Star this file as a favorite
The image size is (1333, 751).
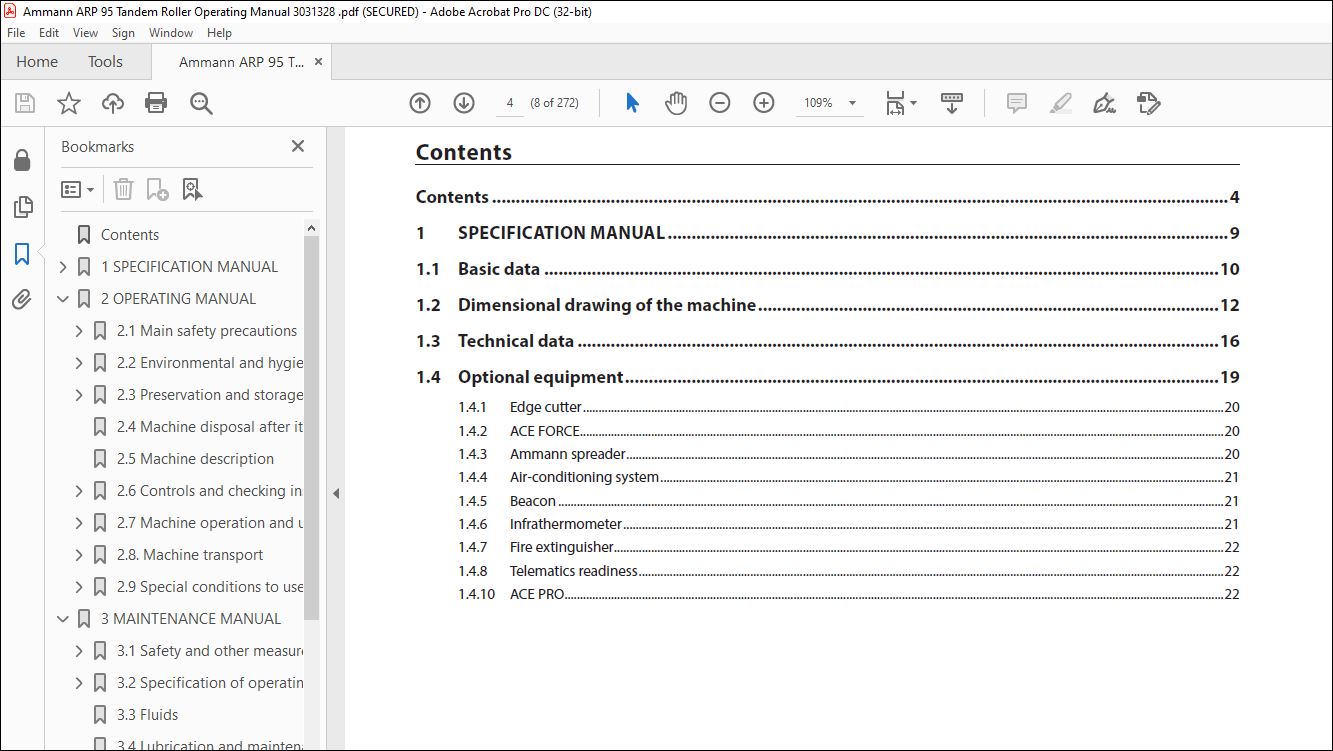click(x=68, y=103)
